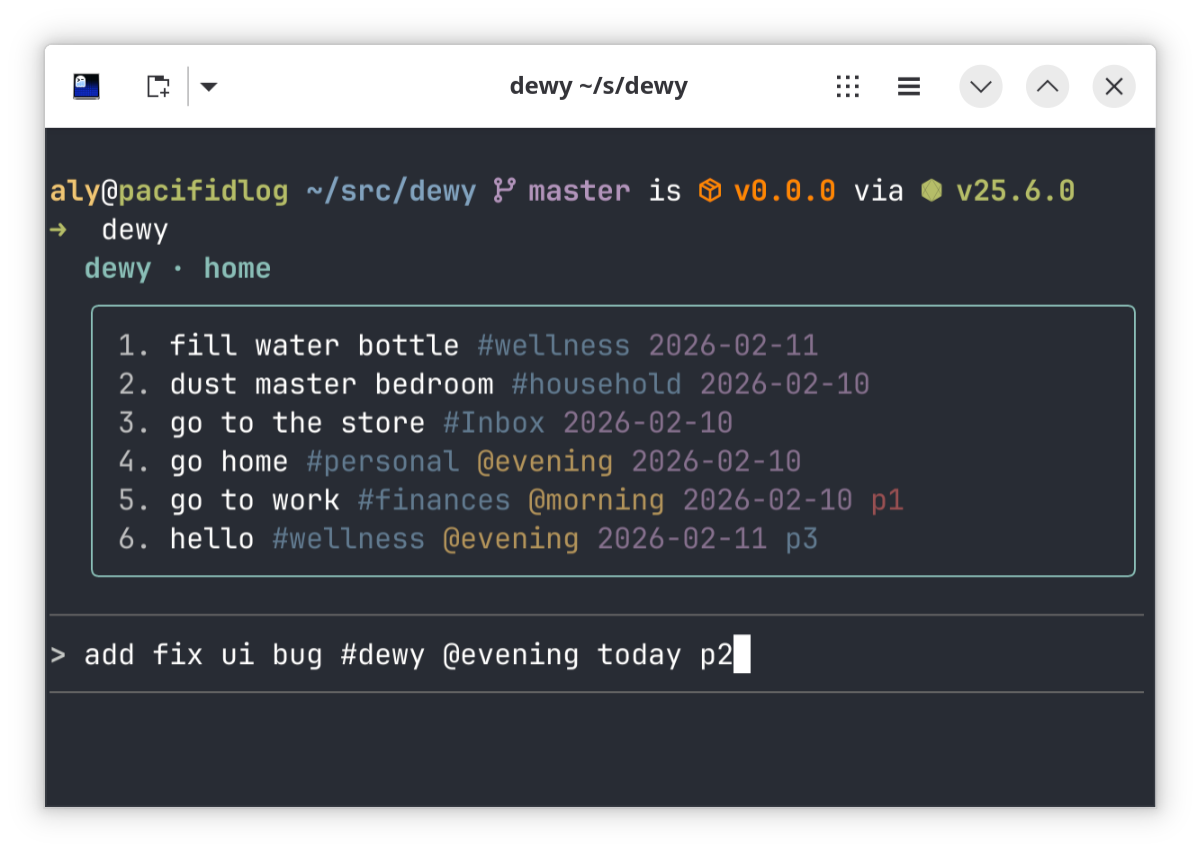This screenshot has width=1201, height=853.
Task: Minimize window with the down chevron button
Action: click(981, 87)
